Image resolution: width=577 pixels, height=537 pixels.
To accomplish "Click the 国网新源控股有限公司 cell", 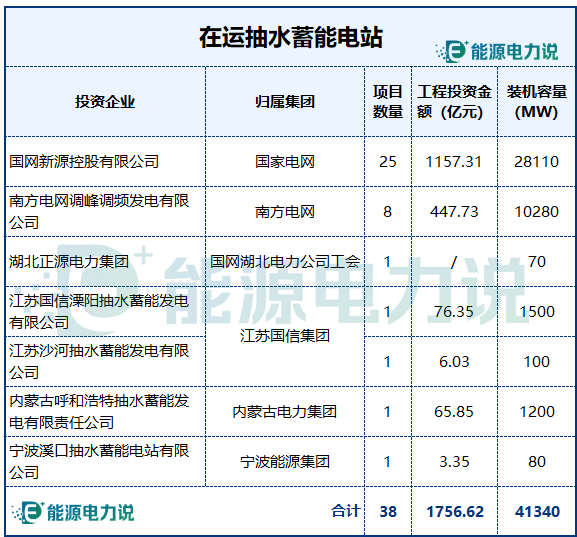I will (x=105, y=162).
